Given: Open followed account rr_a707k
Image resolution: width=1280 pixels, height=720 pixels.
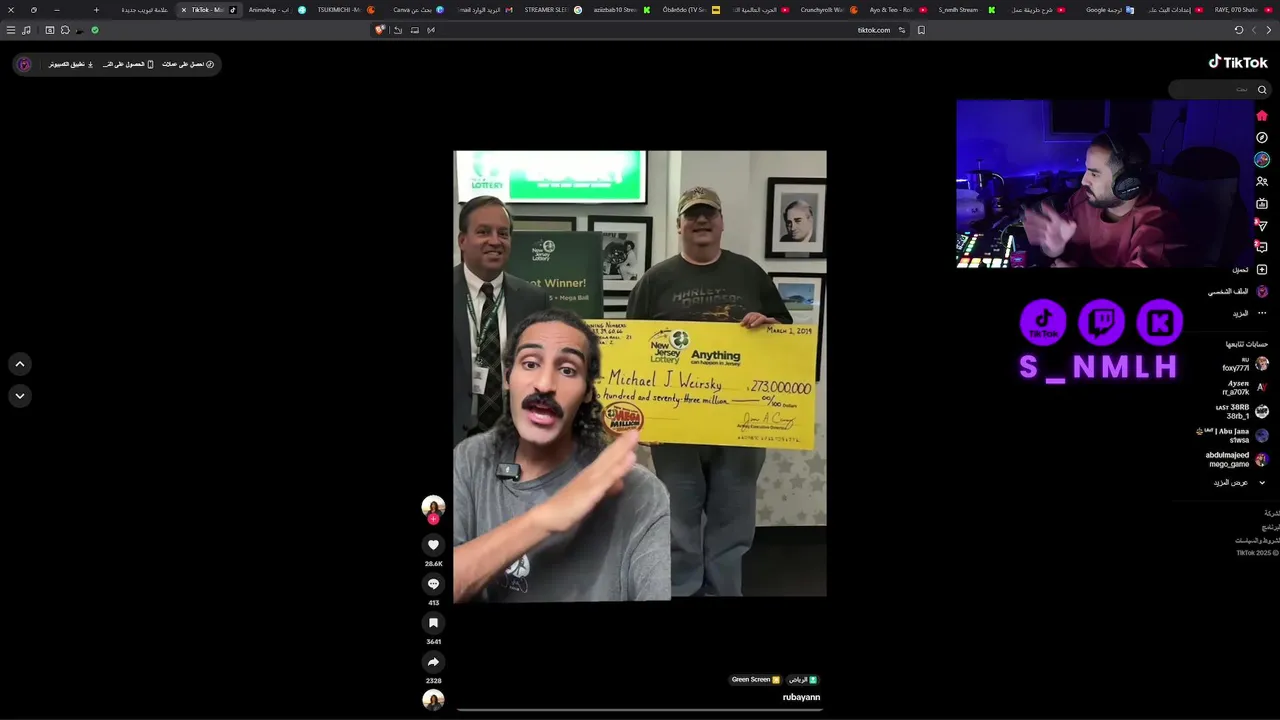Looking at the screenshot, I should [x=1245, y=388].
